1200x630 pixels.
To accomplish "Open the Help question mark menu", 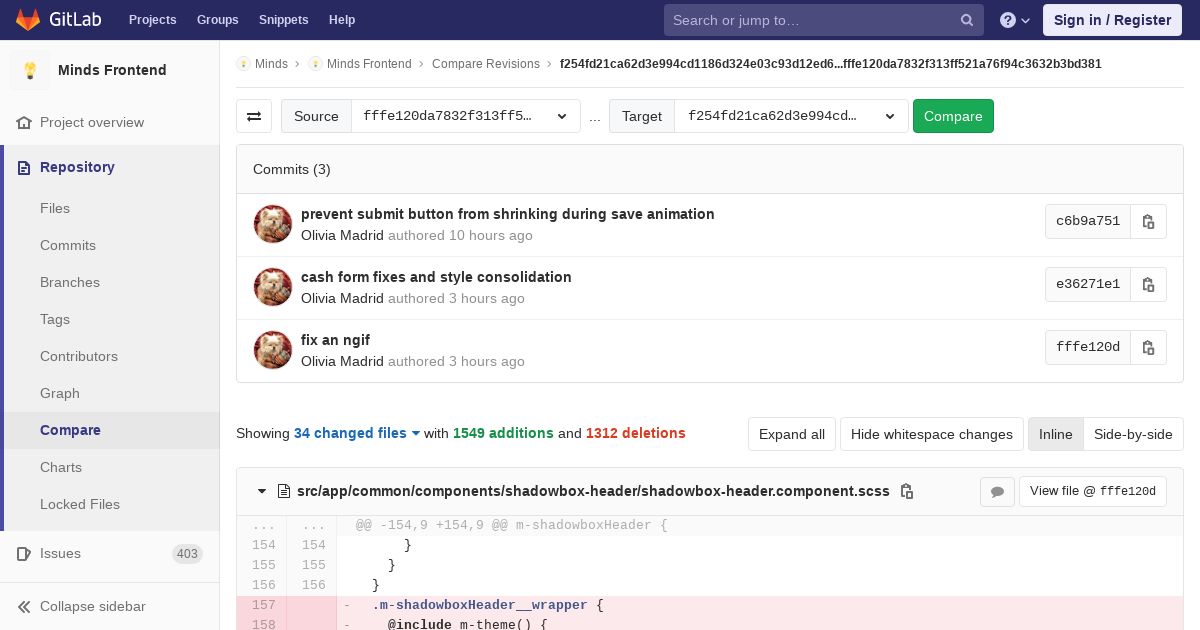I will 1014,20.
